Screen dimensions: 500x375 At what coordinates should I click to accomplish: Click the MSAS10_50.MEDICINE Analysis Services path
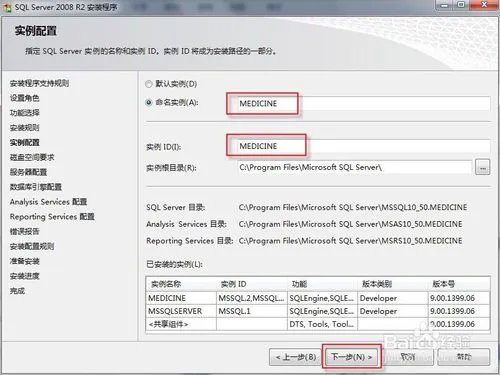coord(351,224)
